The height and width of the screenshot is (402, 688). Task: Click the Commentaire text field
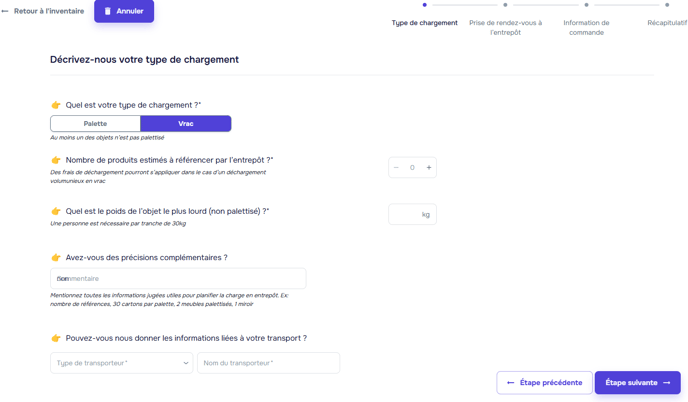(178, 279)
